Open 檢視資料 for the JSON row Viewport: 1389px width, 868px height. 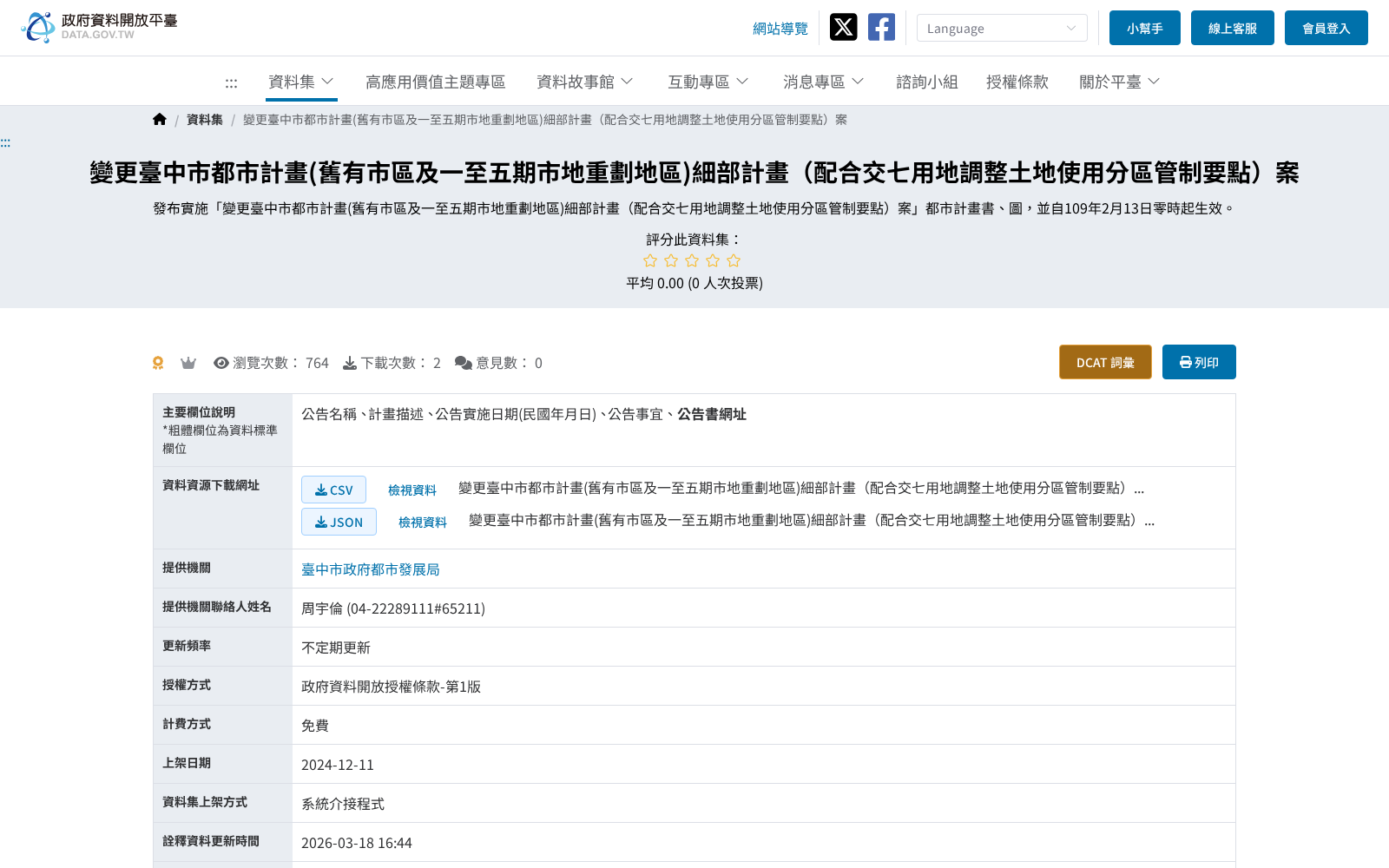pos(423,523)
